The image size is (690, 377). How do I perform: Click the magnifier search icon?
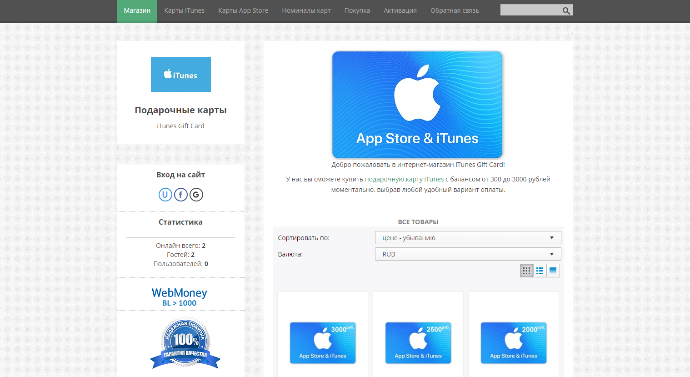(x=566, y=10)
